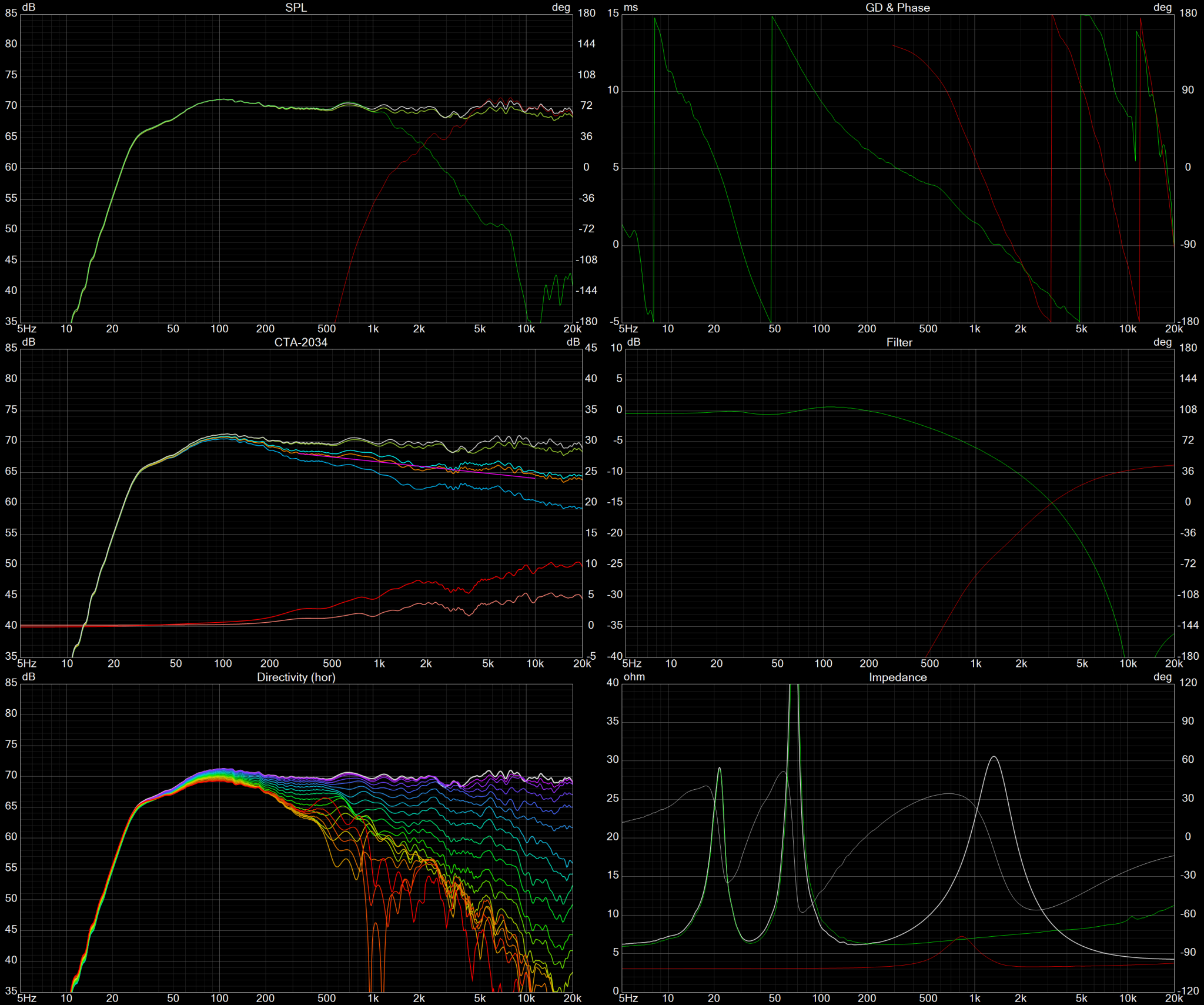1204x1005 pixels.
Task: Click the 20k frequency label under Filter chart
Action: point(1173,663)
